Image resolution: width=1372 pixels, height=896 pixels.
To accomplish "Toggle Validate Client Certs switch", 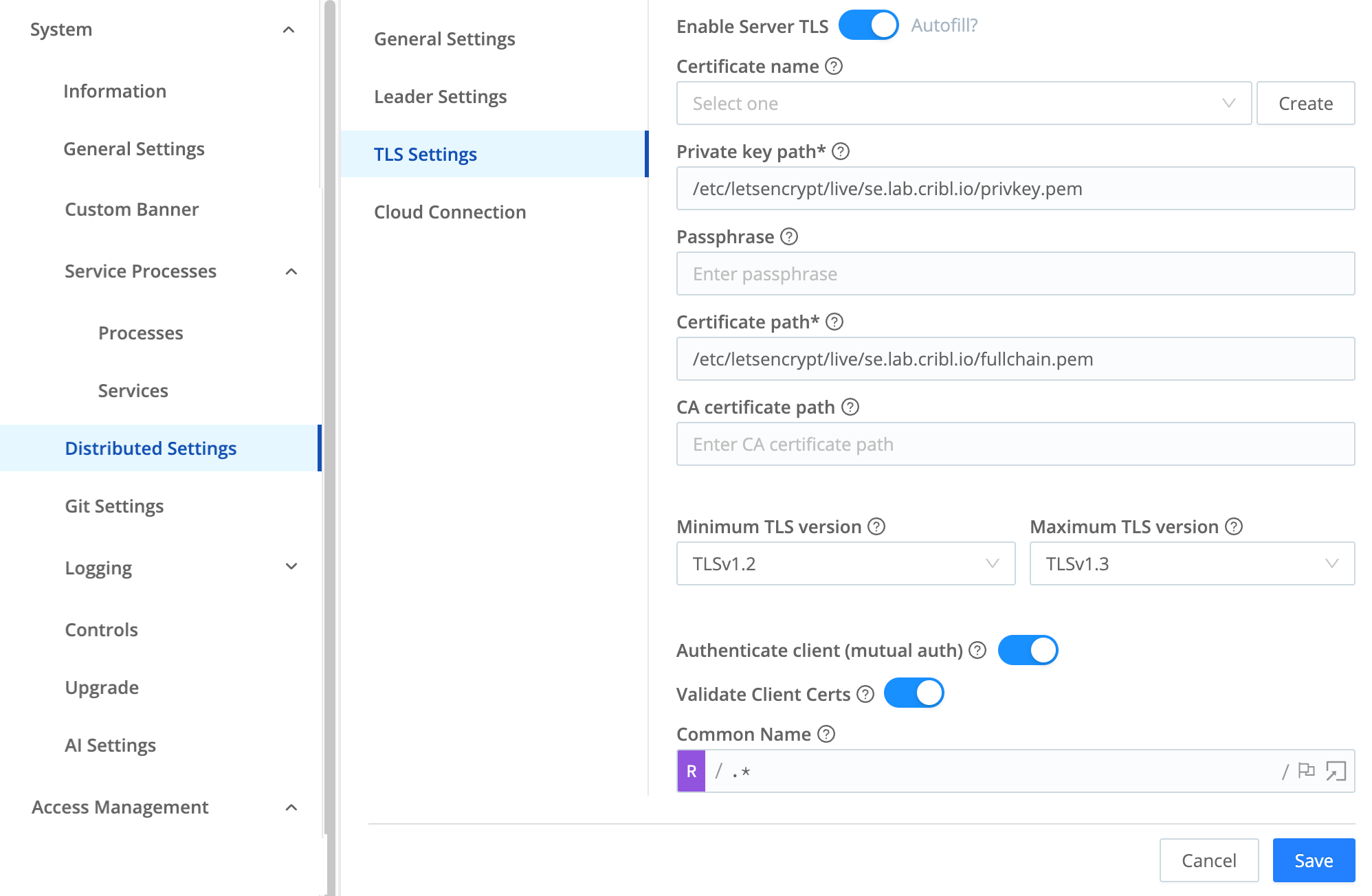I will 914,693.
